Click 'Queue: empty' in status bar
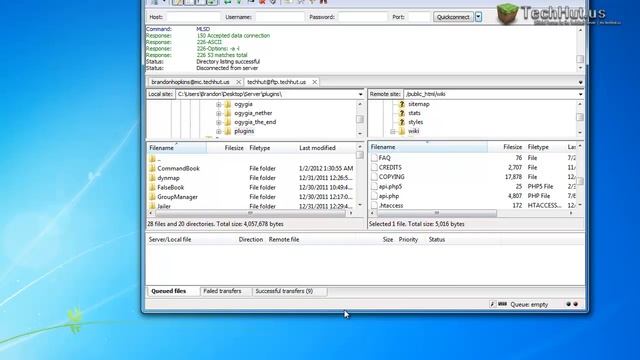The height and width of the screenshot is (360, 640). (x=529, y=304)
